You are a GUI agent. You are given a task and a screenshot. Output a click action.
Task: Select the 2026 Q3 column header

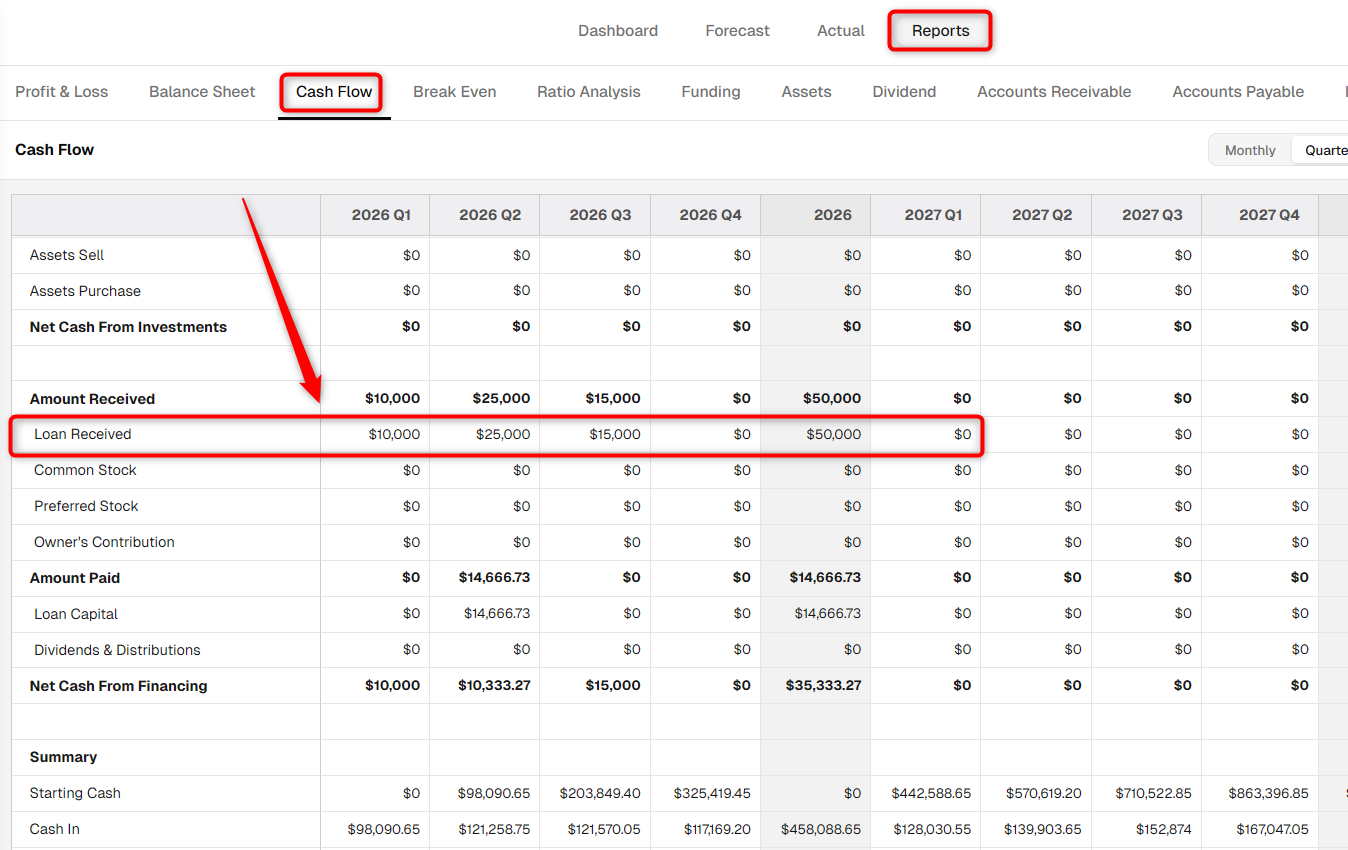[x=595, y=215]
